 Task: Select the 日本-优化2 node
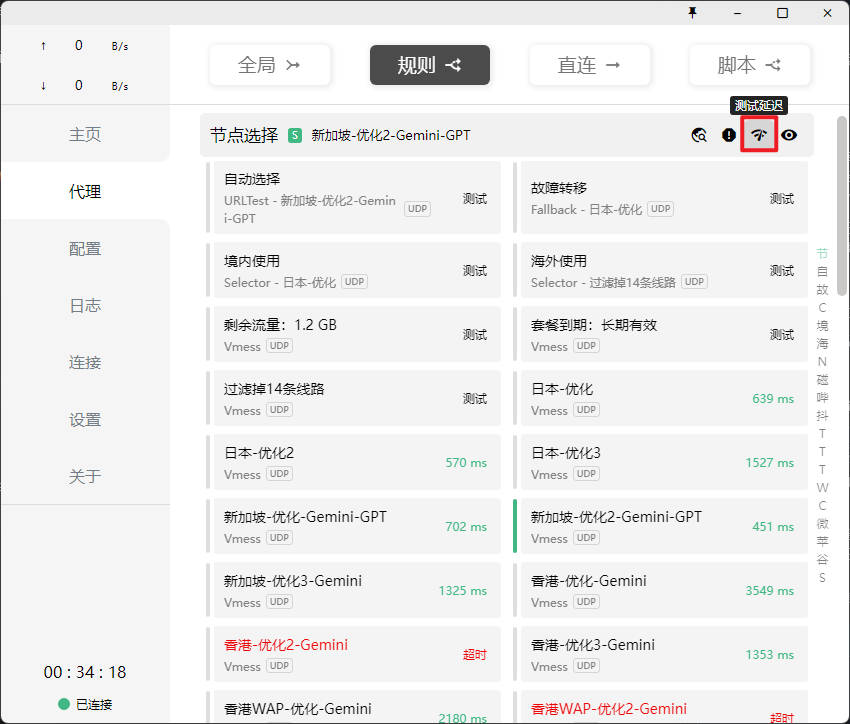[353, 462]
